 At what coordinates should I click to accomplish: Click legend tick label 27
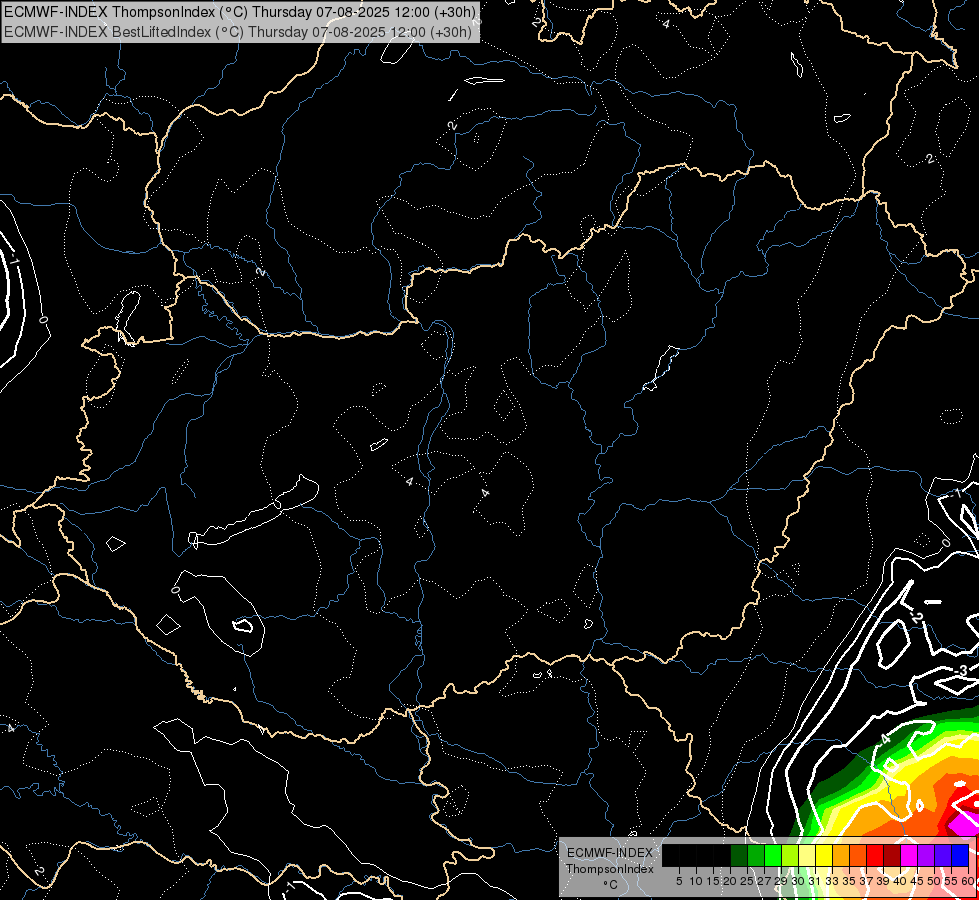764,881
